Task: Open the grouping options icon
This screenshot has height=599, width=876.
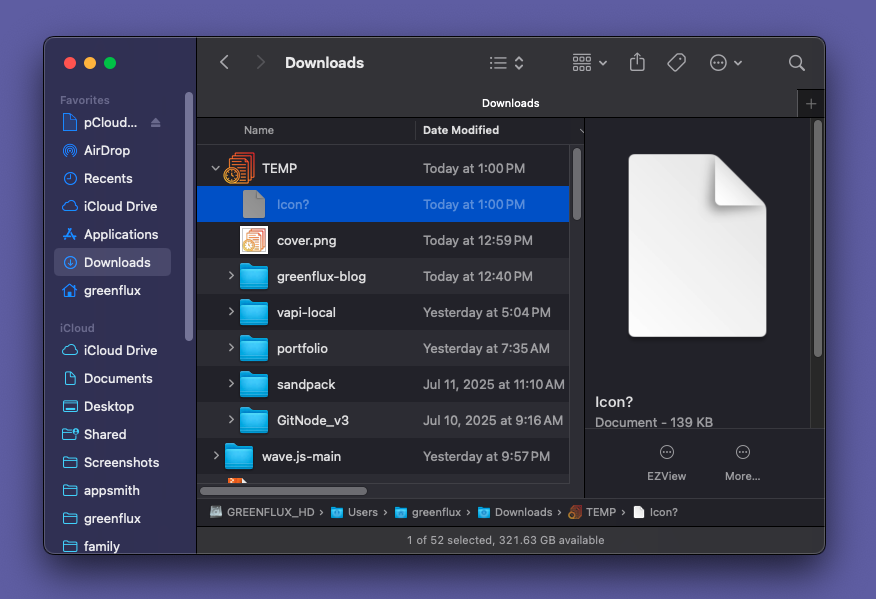Action: [x=582, y=62]
